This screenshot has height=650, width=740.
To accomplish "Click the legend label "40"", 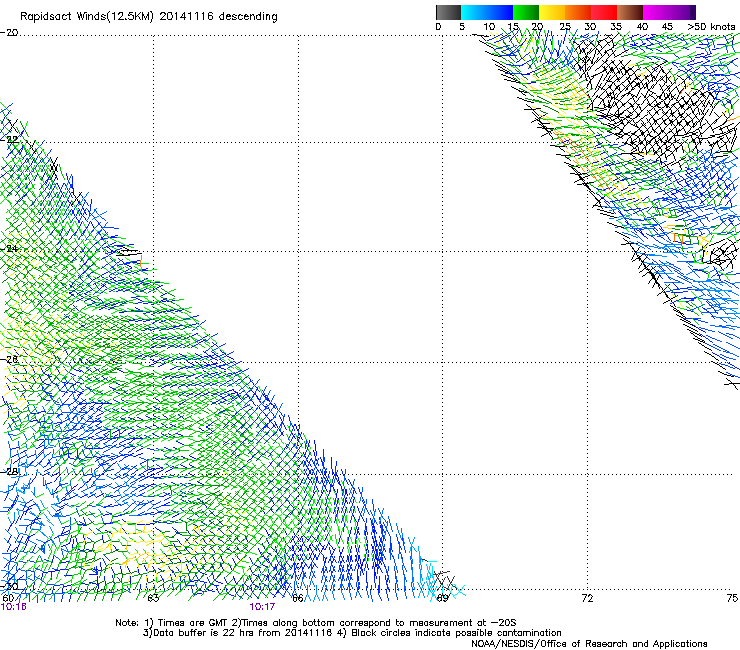I will tap(642, 26).
